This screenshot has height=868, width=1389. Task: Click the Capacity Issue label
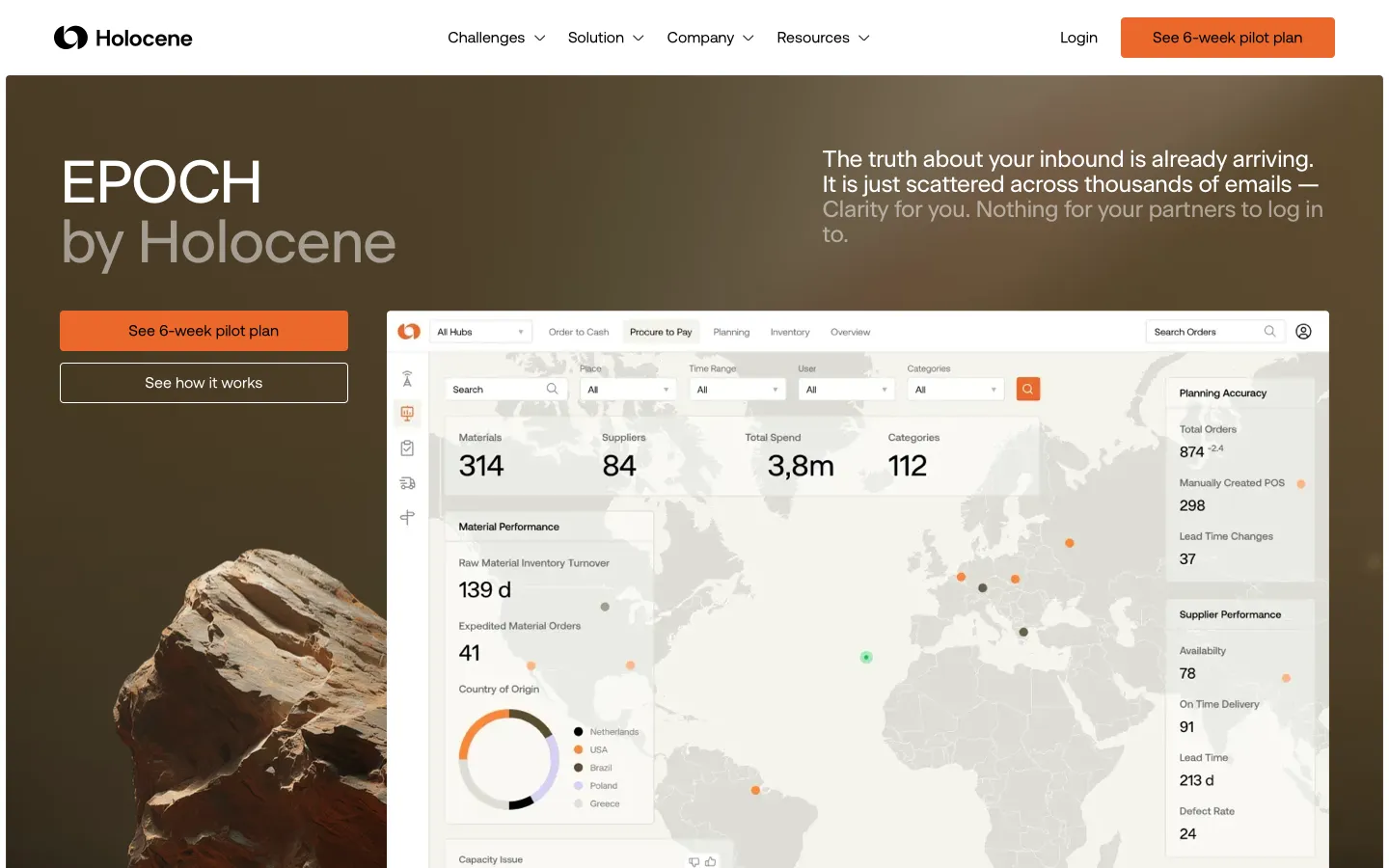click(490, 859)
